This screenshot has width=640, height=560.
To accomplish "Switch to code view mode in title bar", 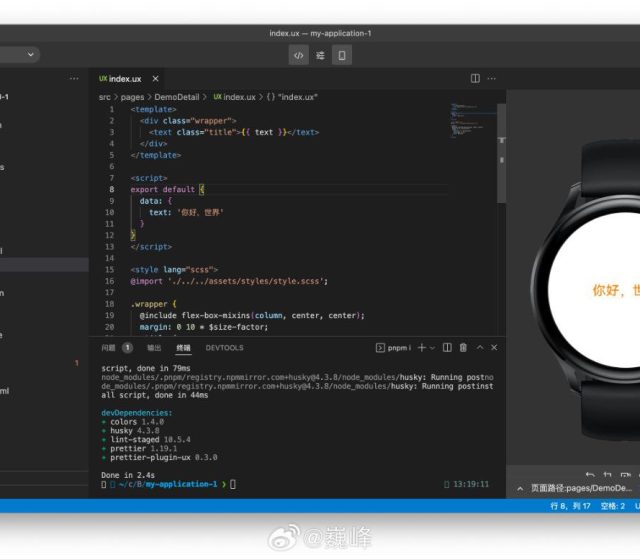I will (x=298, y=55).
